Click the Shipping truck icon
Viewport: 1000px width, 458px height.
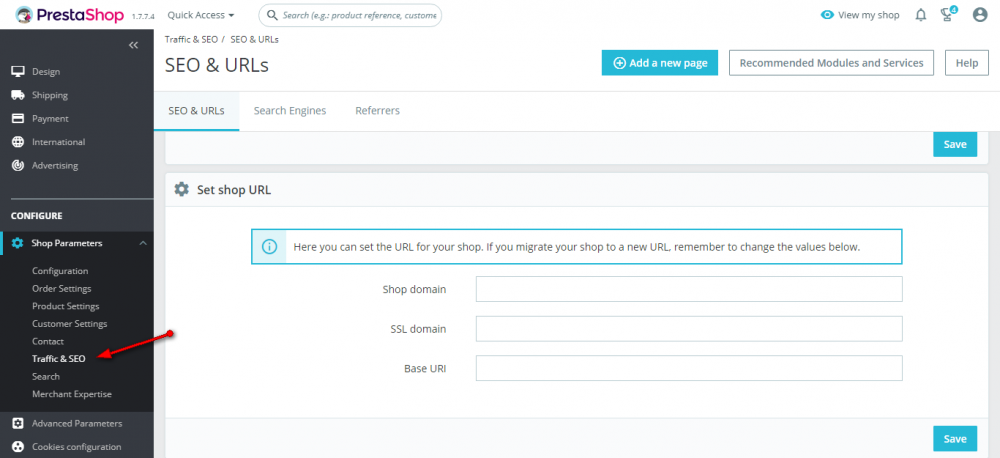click(17, 95)
